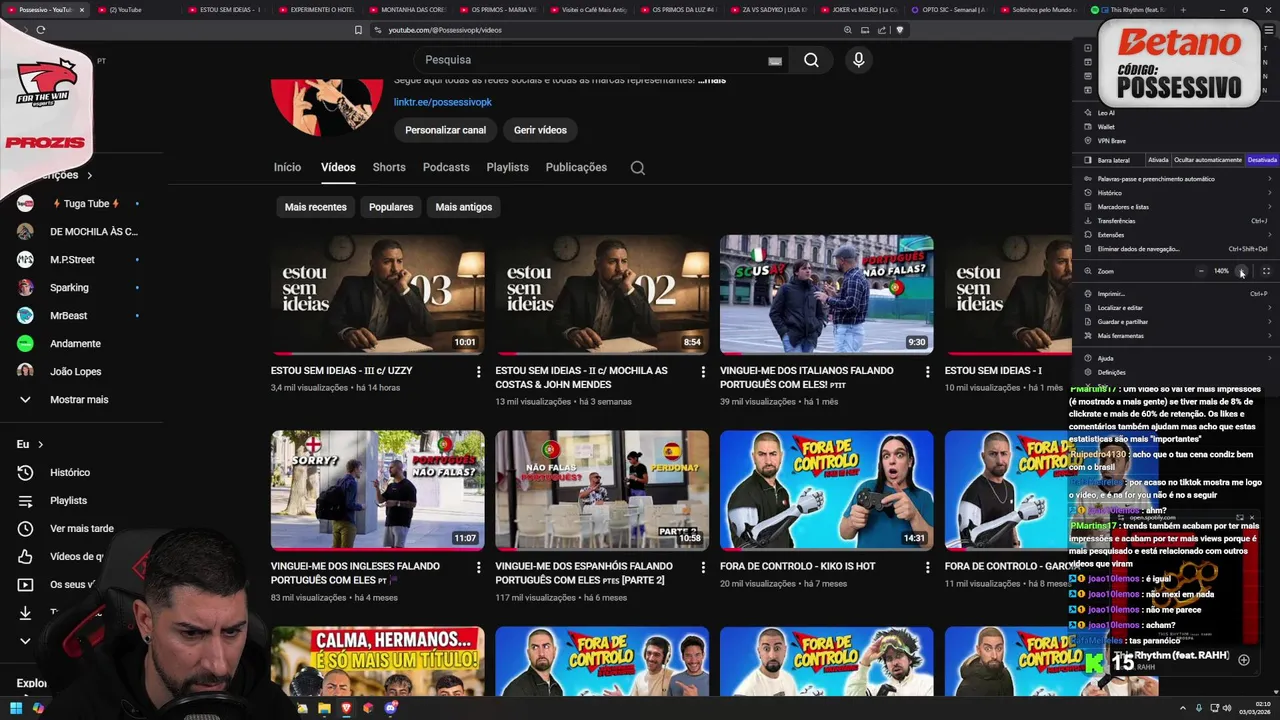1280x720 pixels.
Task: Expand Guardar e partilhar submenu
Action: 1177,322
